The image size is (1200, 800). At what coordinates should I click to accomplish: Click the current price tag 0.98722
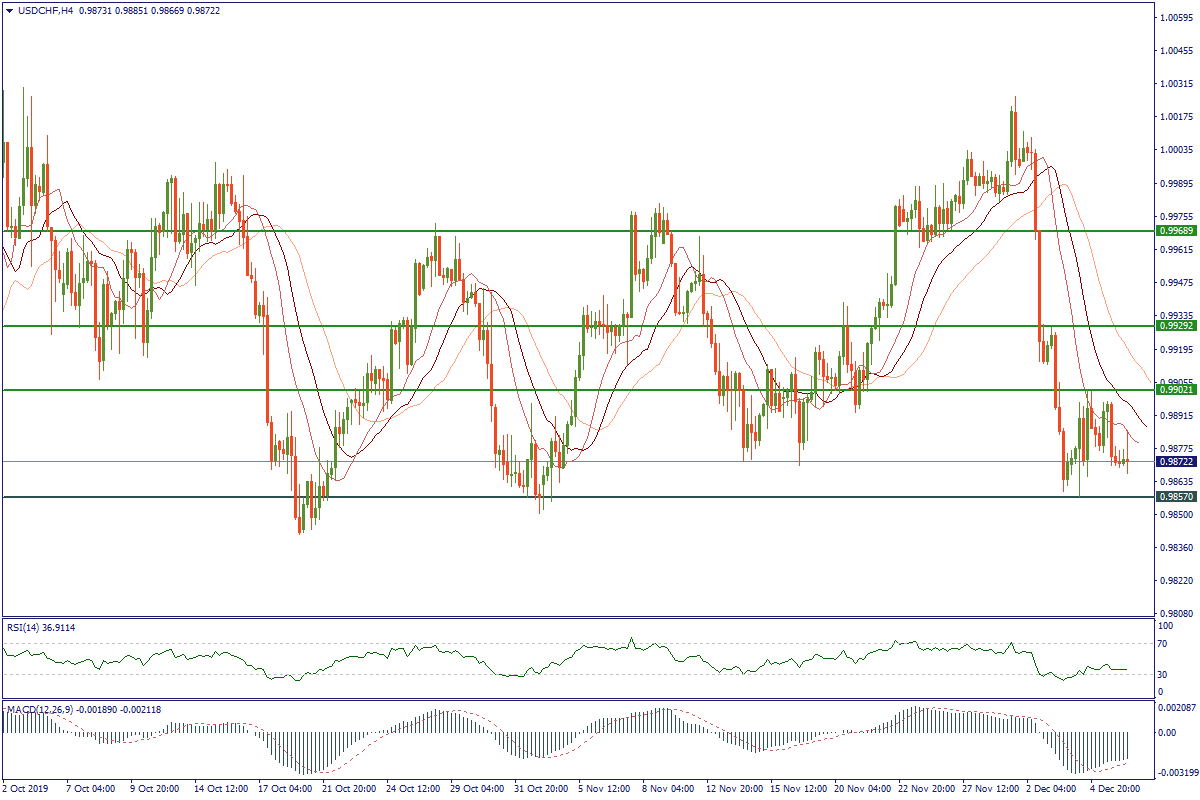(1176, 462)
